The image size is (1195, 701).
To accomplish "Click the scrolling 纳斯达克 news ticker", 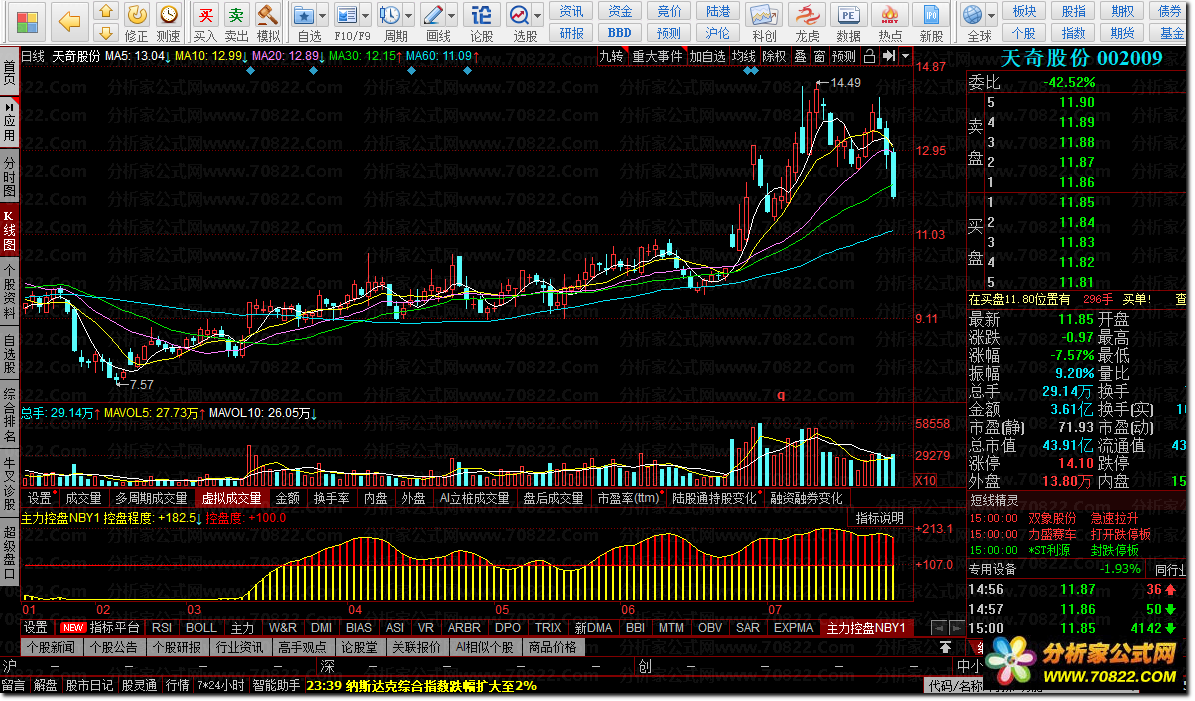I will 421,686.
